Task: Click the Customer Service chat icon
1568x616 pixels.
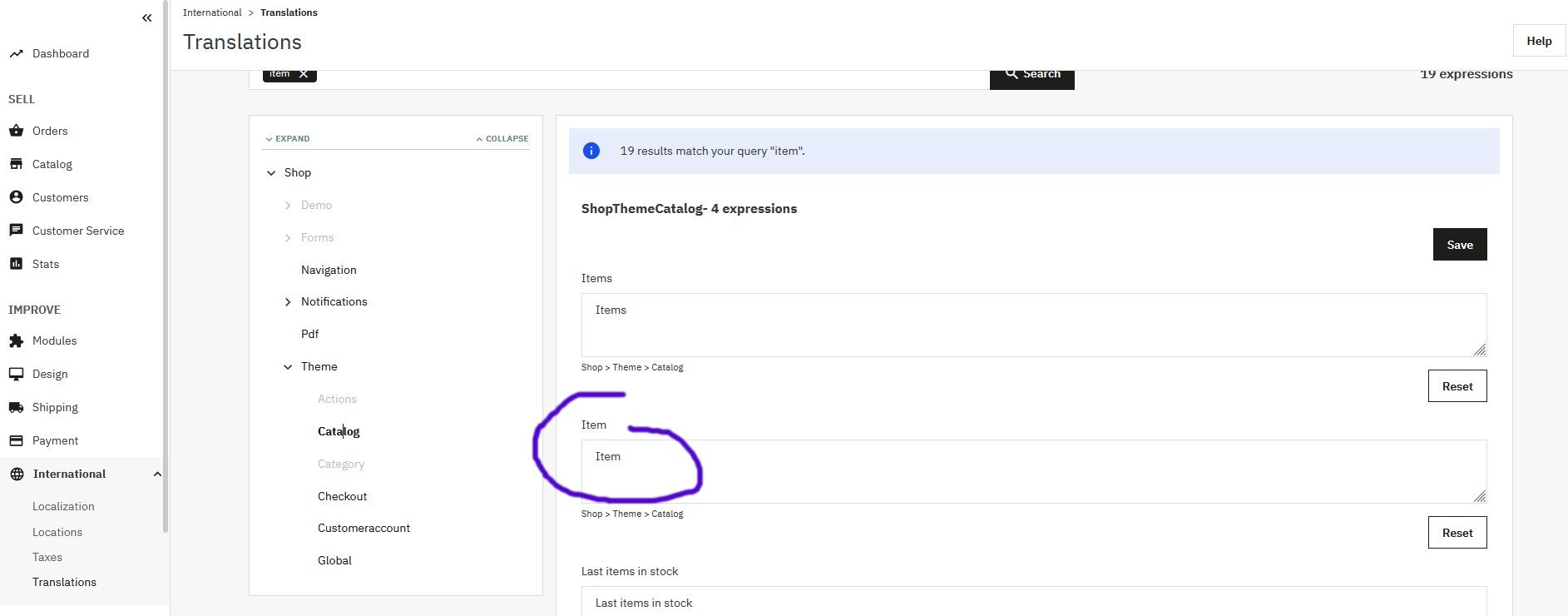Action: tap(16, 231)
